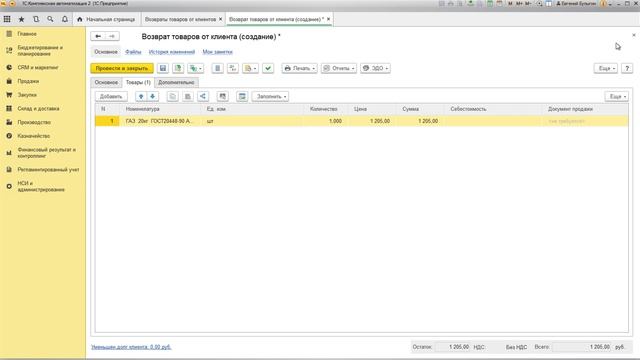Close the Возвраты товаров от клиентов tab
The height and width of the screenshot is (360, 640).
(220, 19)
